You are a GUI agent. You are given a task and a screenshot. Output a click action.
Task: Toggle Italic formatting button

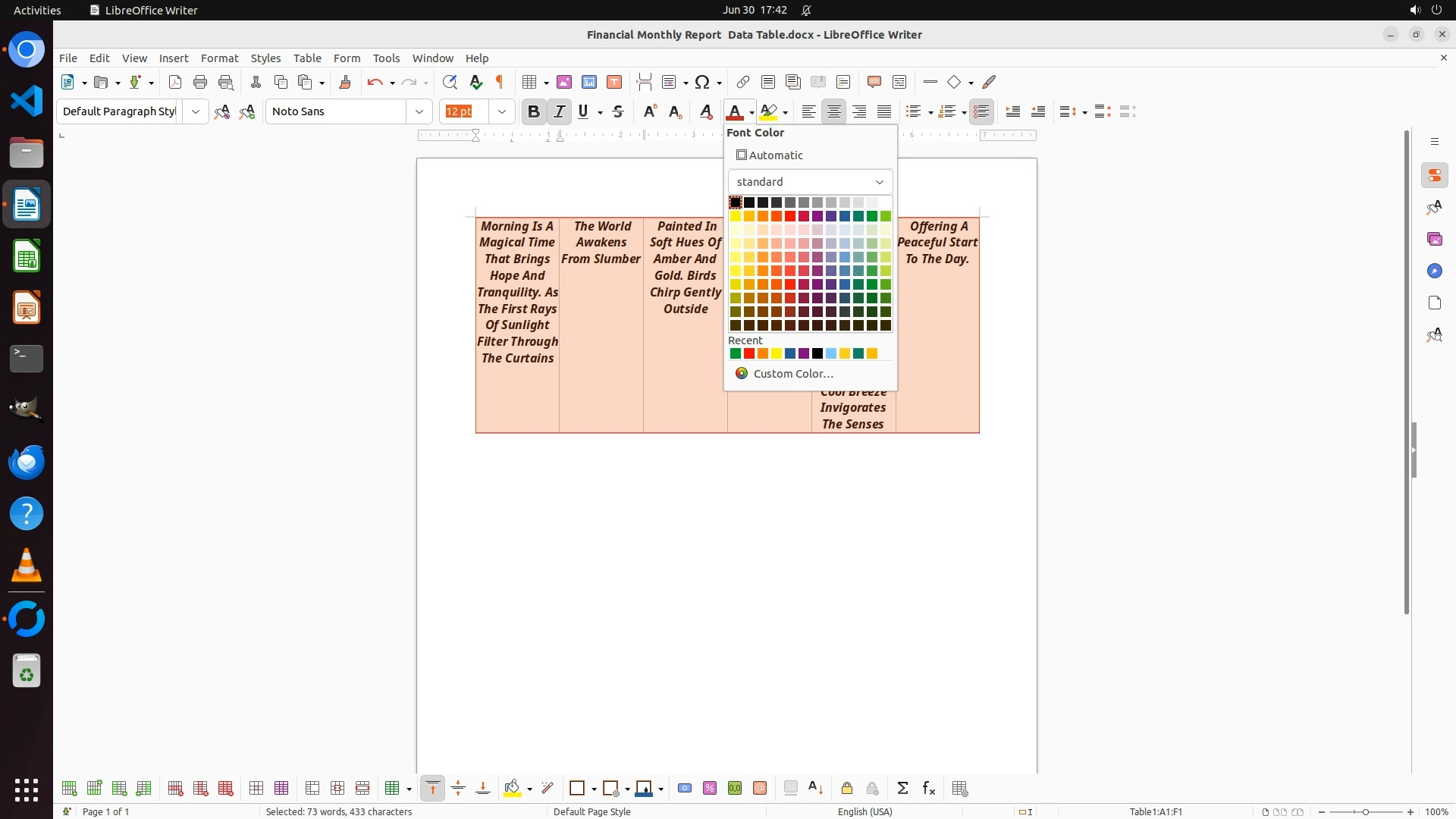click(560, 111)
